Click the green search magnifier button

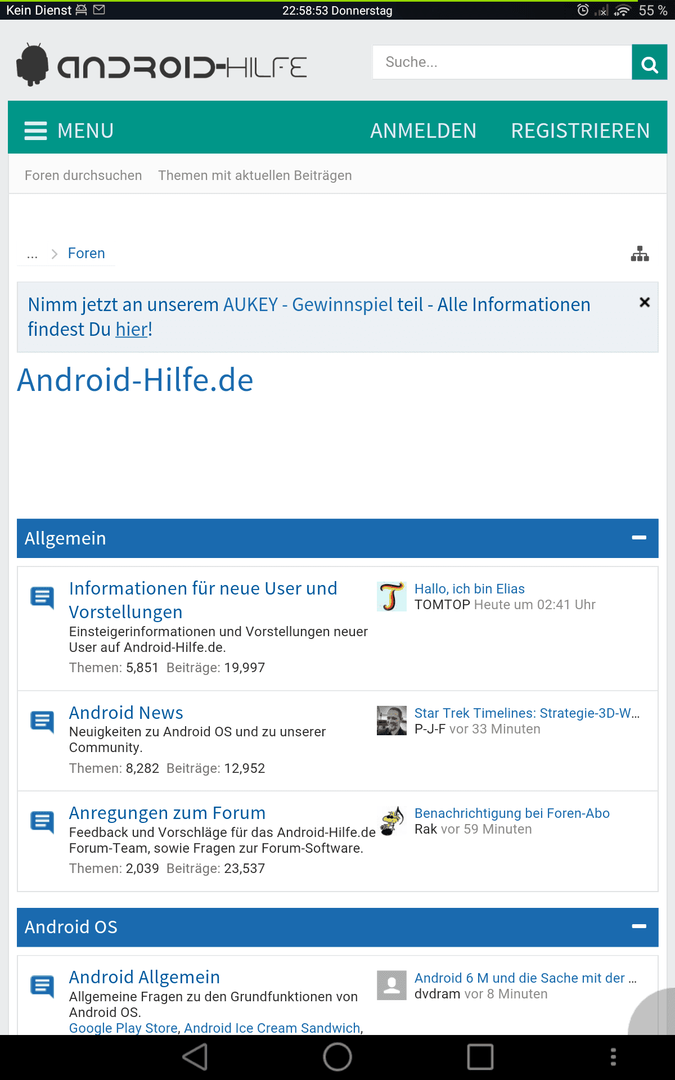click(650, 63)
